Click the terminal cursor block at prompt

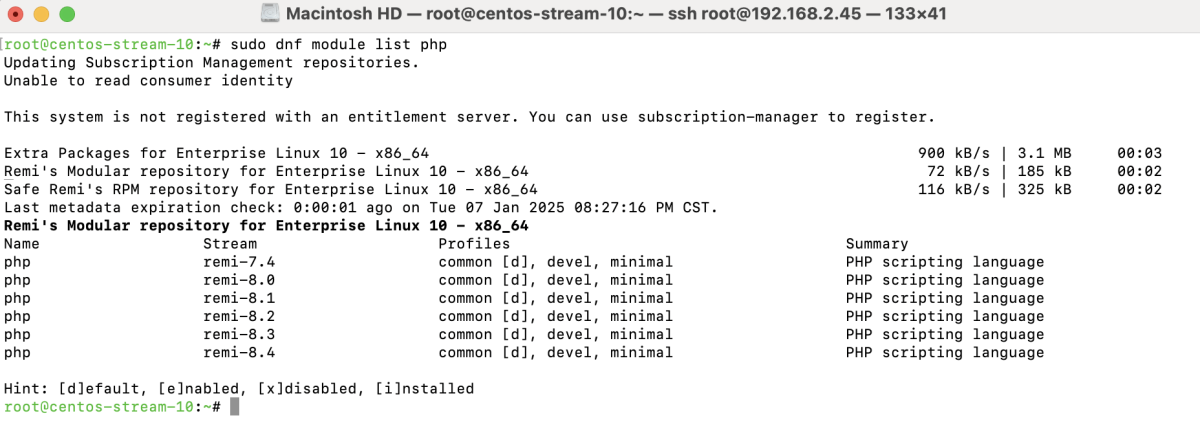click(x=234, y=407)
